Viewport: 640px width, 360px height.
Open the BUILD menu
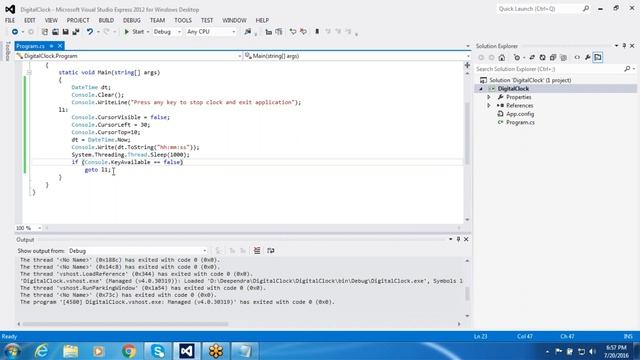[x=106, y=20]
